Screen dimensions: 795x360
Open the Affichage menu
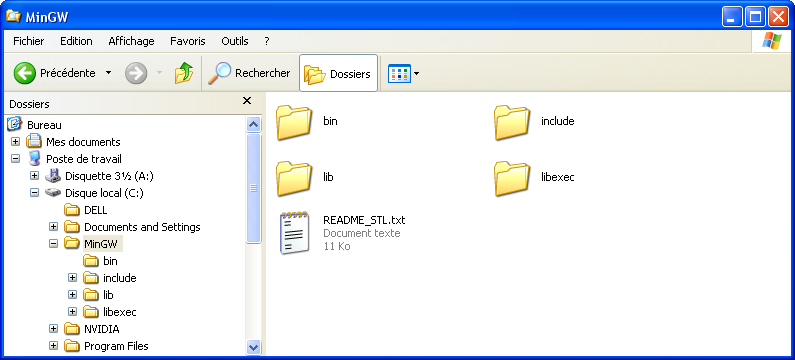131,41
